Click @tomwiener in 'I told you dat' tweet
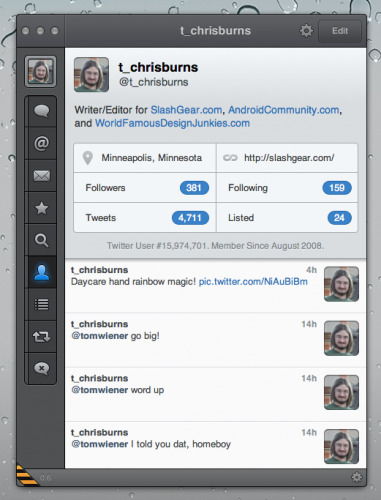The height and width of the screenshot is (500, 381). click(99, 444)
